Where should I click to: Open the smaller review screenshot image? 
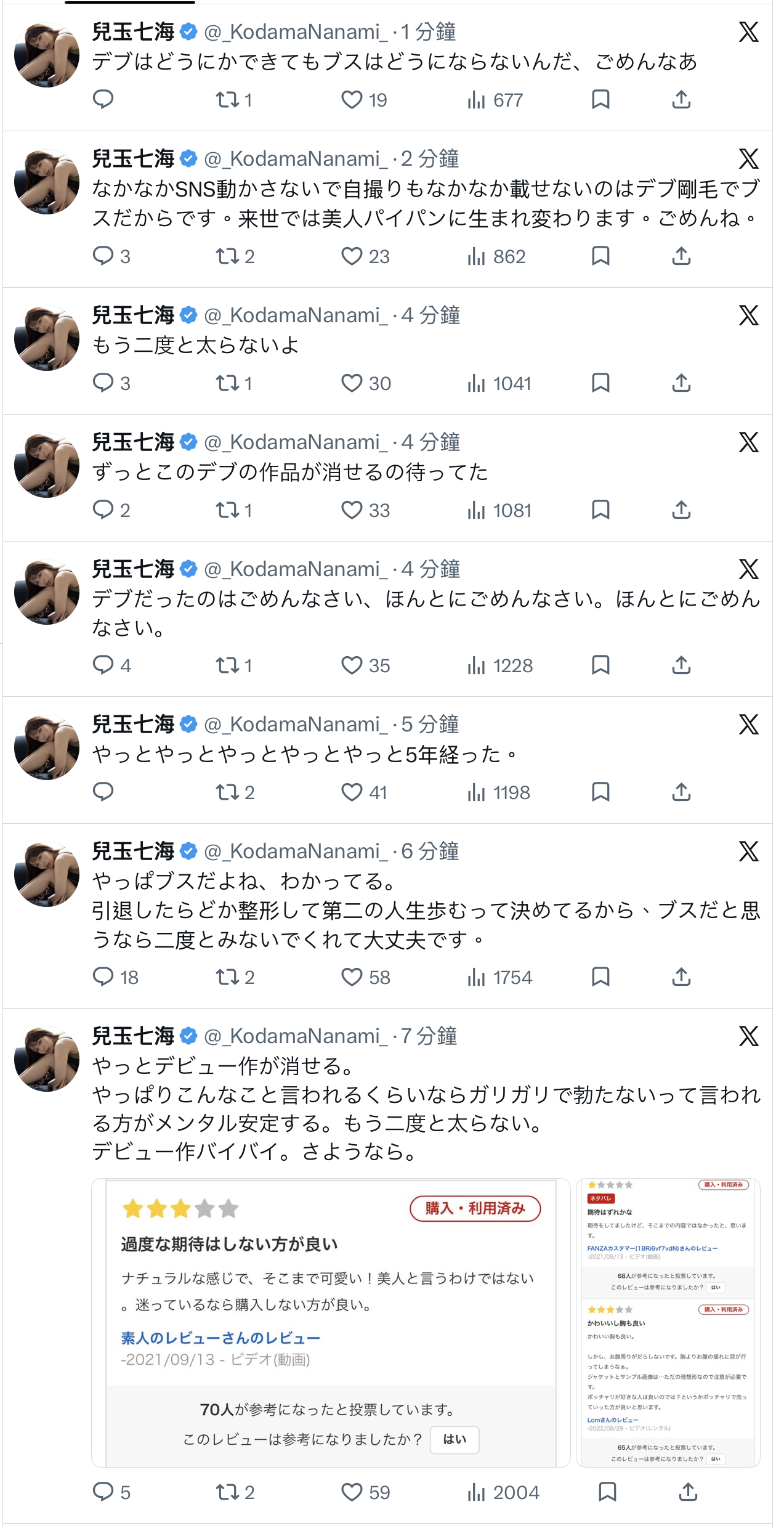pyautogui.click(x=668, y=1323)
